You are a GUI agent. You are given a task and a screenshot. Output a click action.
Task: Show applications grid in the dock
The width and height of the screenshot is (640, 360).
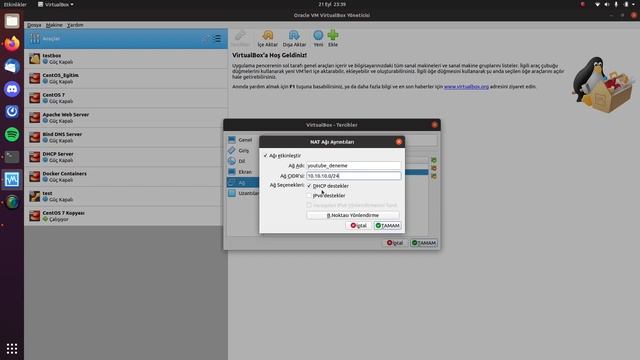pyautogui.click(x=12, y=349)
